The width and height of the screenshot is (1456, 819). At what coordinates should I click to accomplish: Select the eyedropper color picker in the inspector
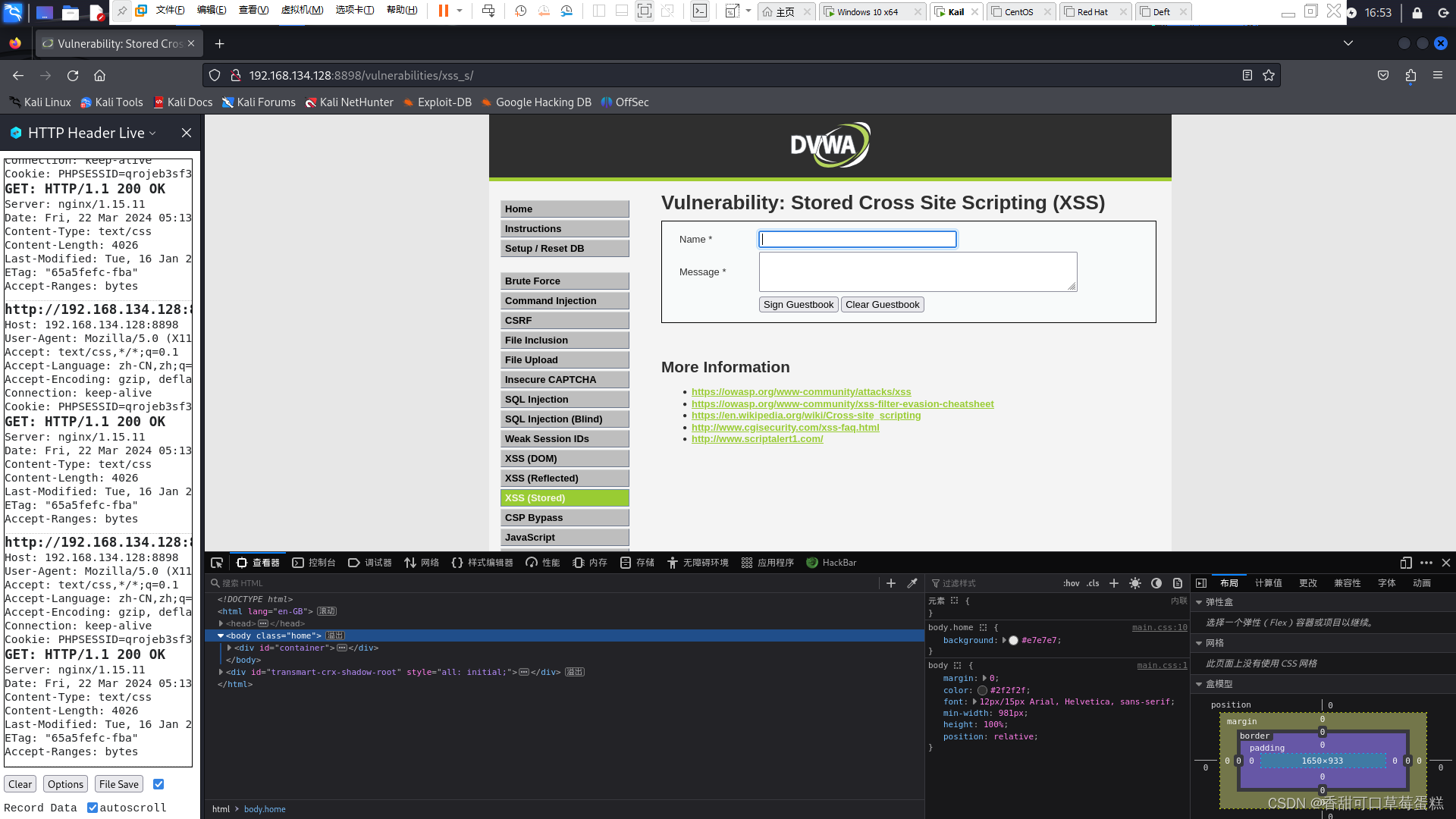(912, 583)
